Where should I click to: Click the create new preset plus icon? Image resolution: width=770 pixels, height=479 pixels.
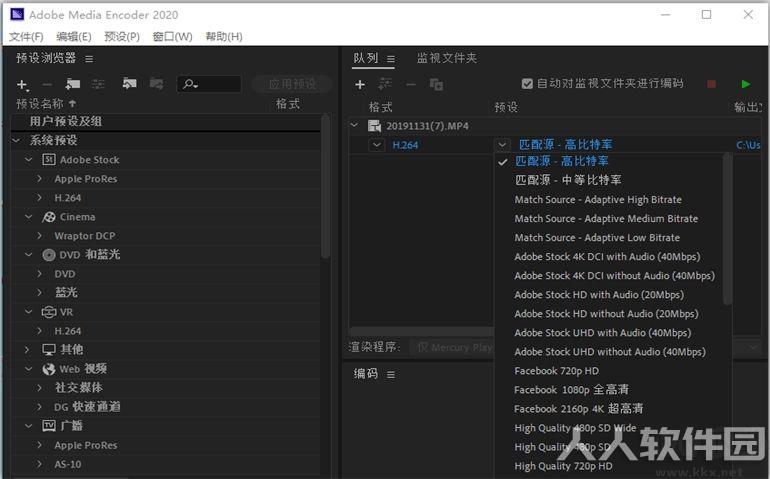[x=22, y=85]
